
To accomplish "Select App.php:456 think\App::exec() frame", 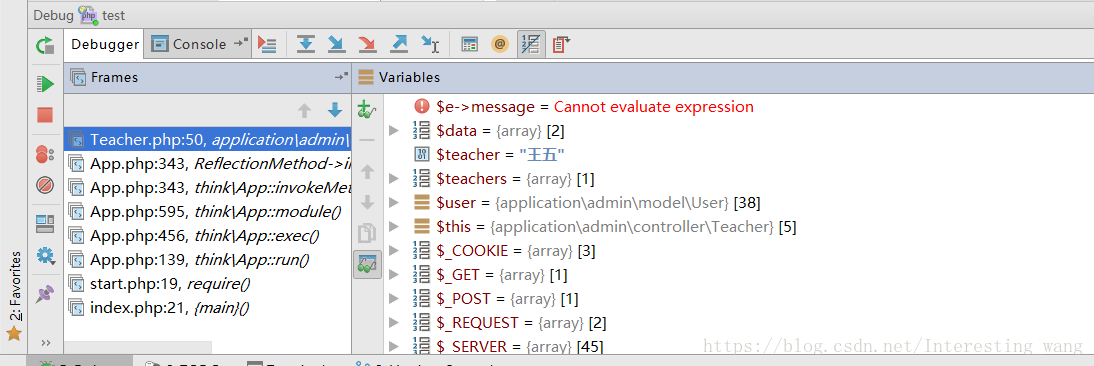I will (x=207, y=236).
